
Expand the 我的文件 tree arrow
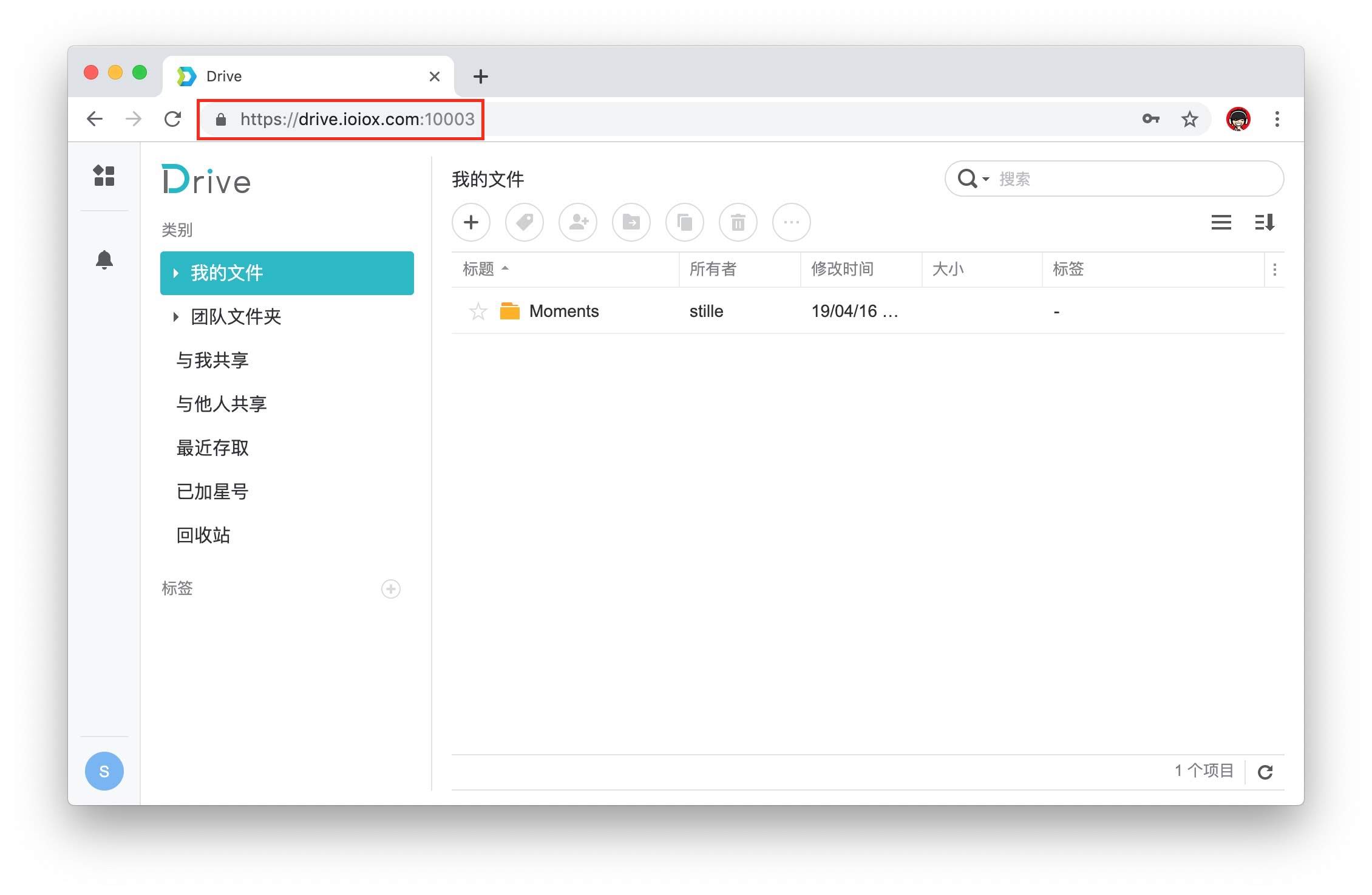click(176, 273)
